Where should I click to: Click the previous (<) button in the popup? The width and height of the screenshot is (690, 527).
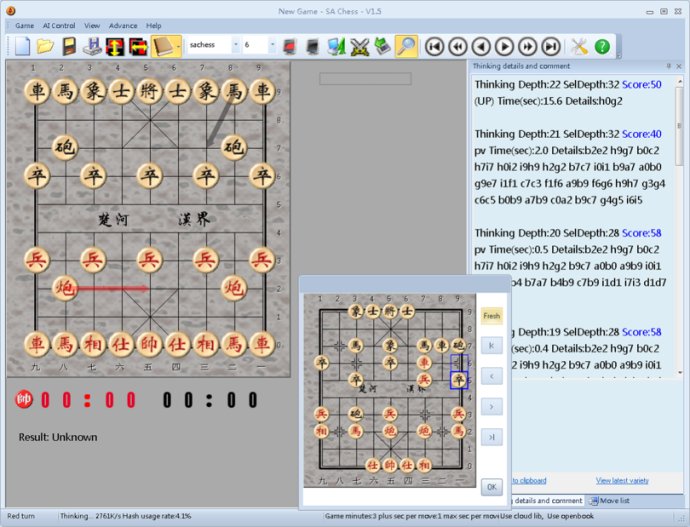pos(492,376)
